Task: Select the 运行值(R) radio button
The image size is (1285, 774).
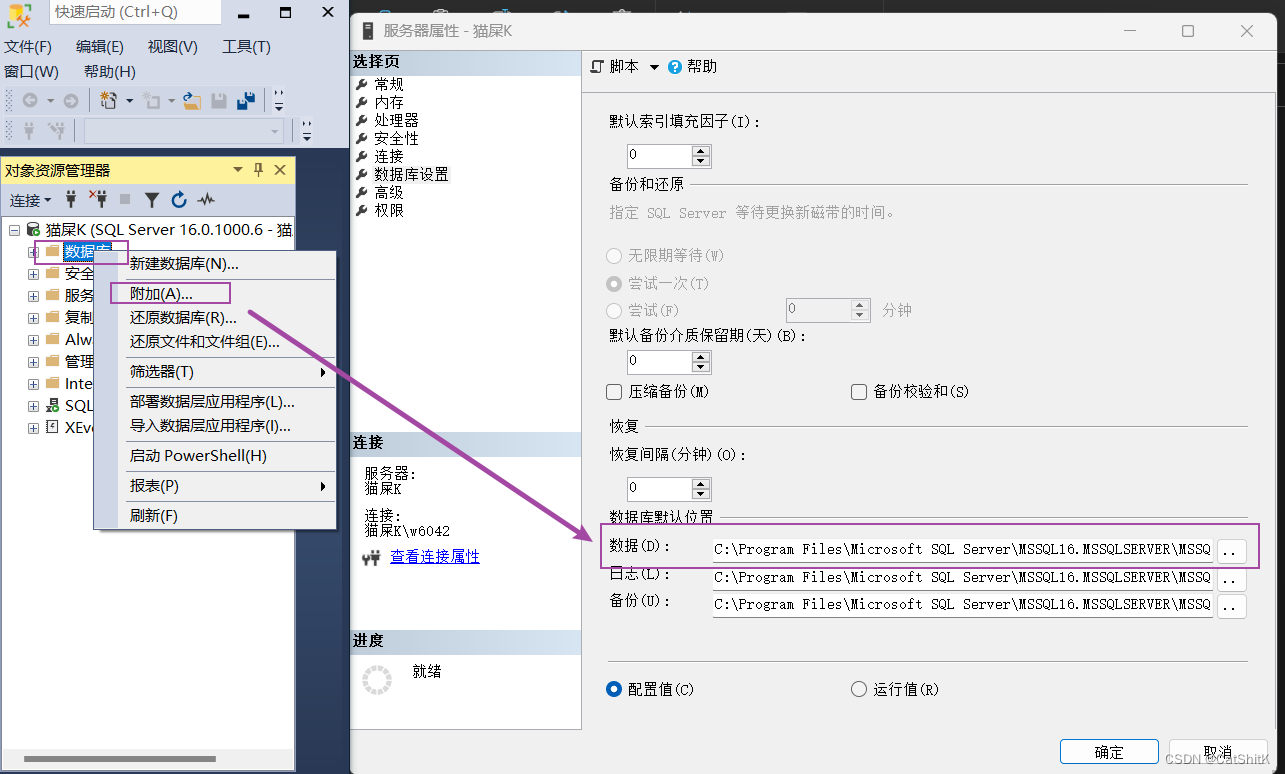Action: pyautogui.click(x=858, y=689)
